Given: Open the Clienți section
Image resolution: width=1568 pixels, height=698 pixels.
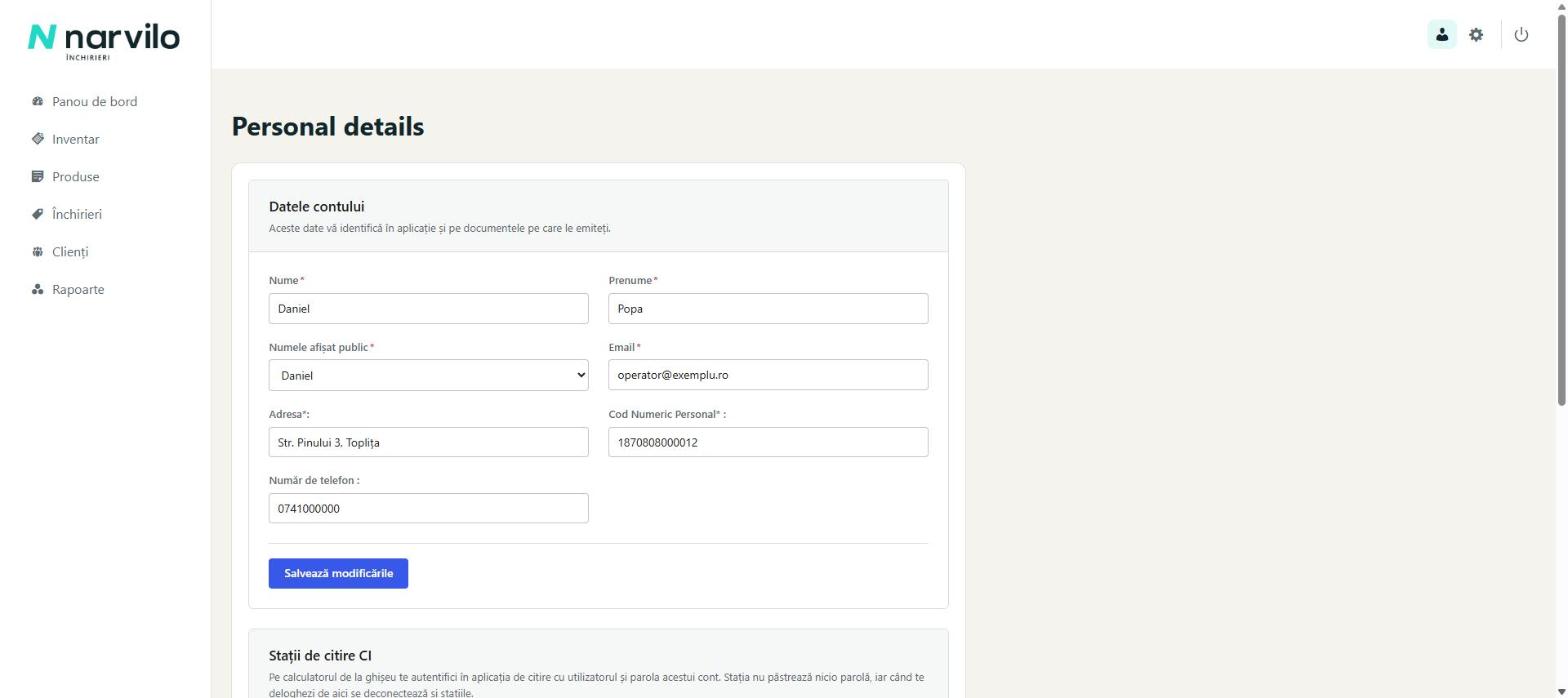Looking at the screenshot, I should coord(70,252).
